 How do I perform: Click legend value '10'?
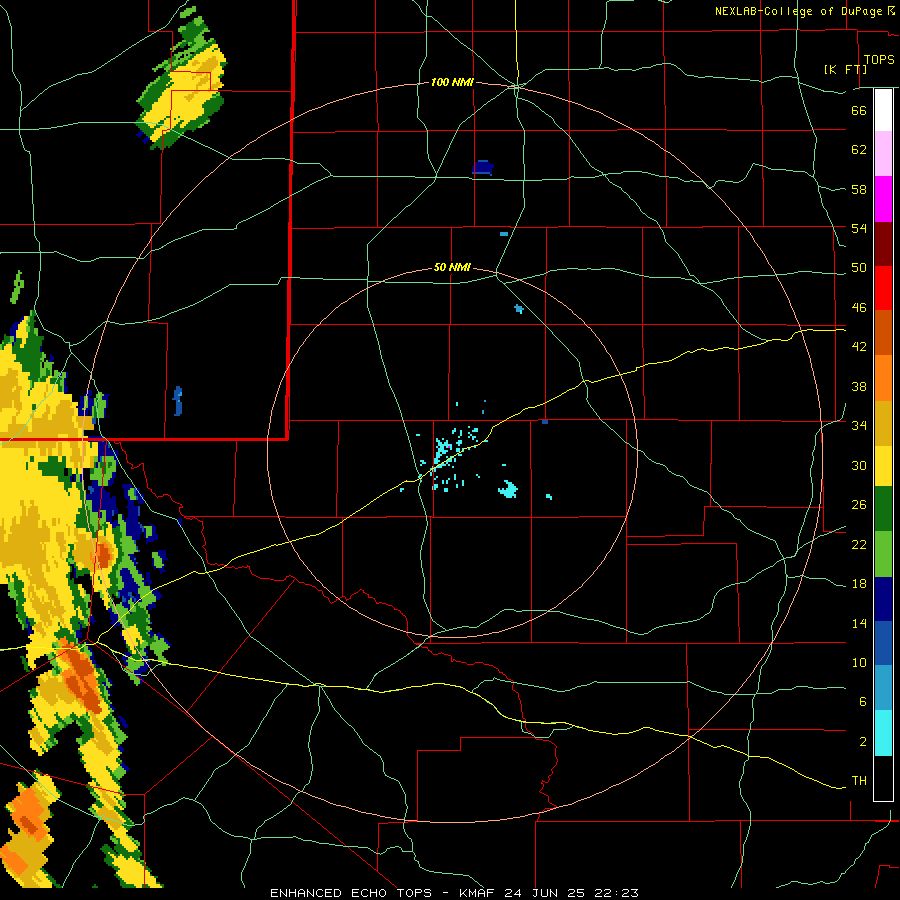[x=859, y=663]
